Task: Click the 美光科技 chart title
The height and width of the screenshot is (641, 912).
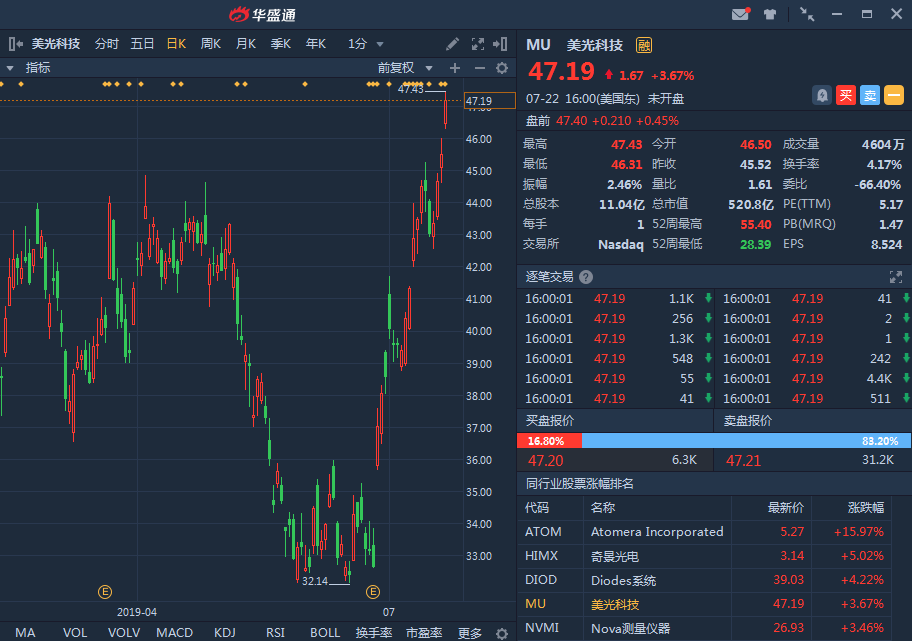Action: 55,44
